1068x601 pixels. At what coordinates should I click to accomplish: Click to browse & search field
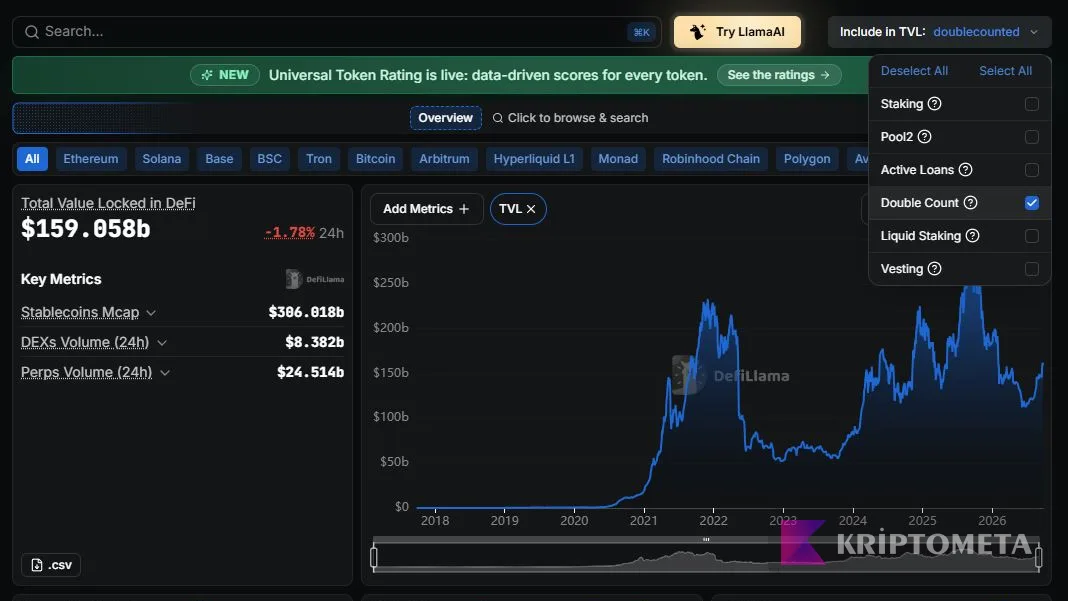(x=571, y=118)
